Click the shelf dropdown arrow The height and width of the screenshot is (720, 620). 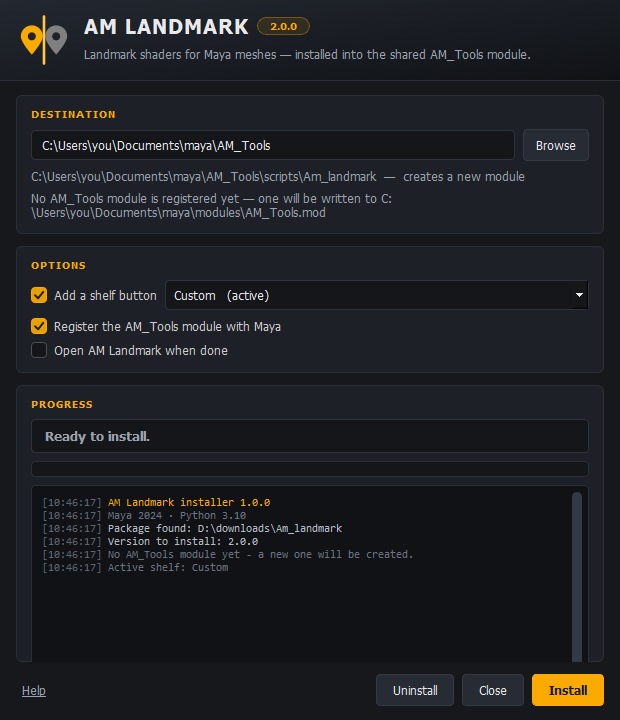579,295
